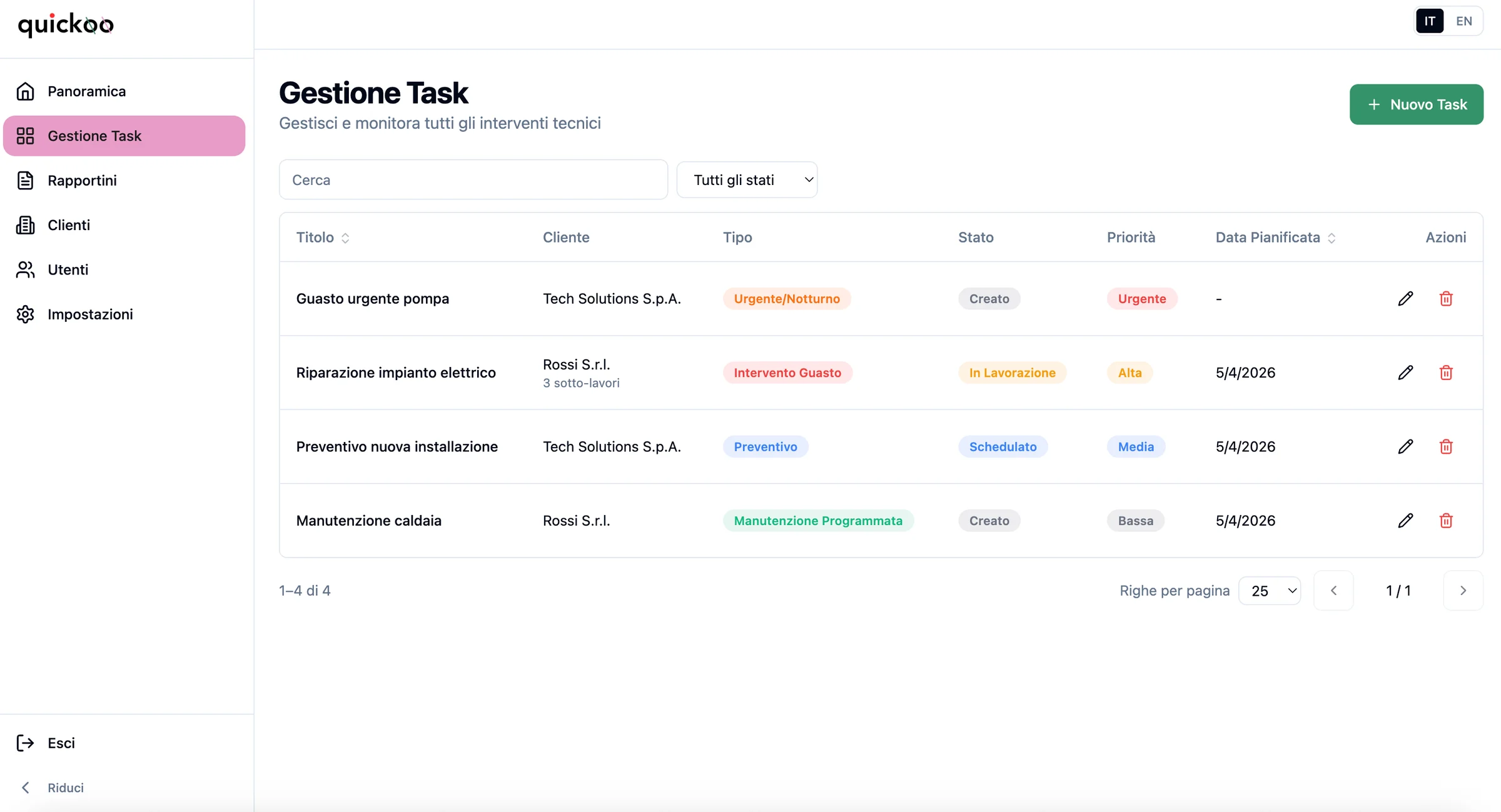Viewport: 1501px width, 812px height.
Task: Click the Urgente/Notturno type badge
Action: click(x=787, y=299)
